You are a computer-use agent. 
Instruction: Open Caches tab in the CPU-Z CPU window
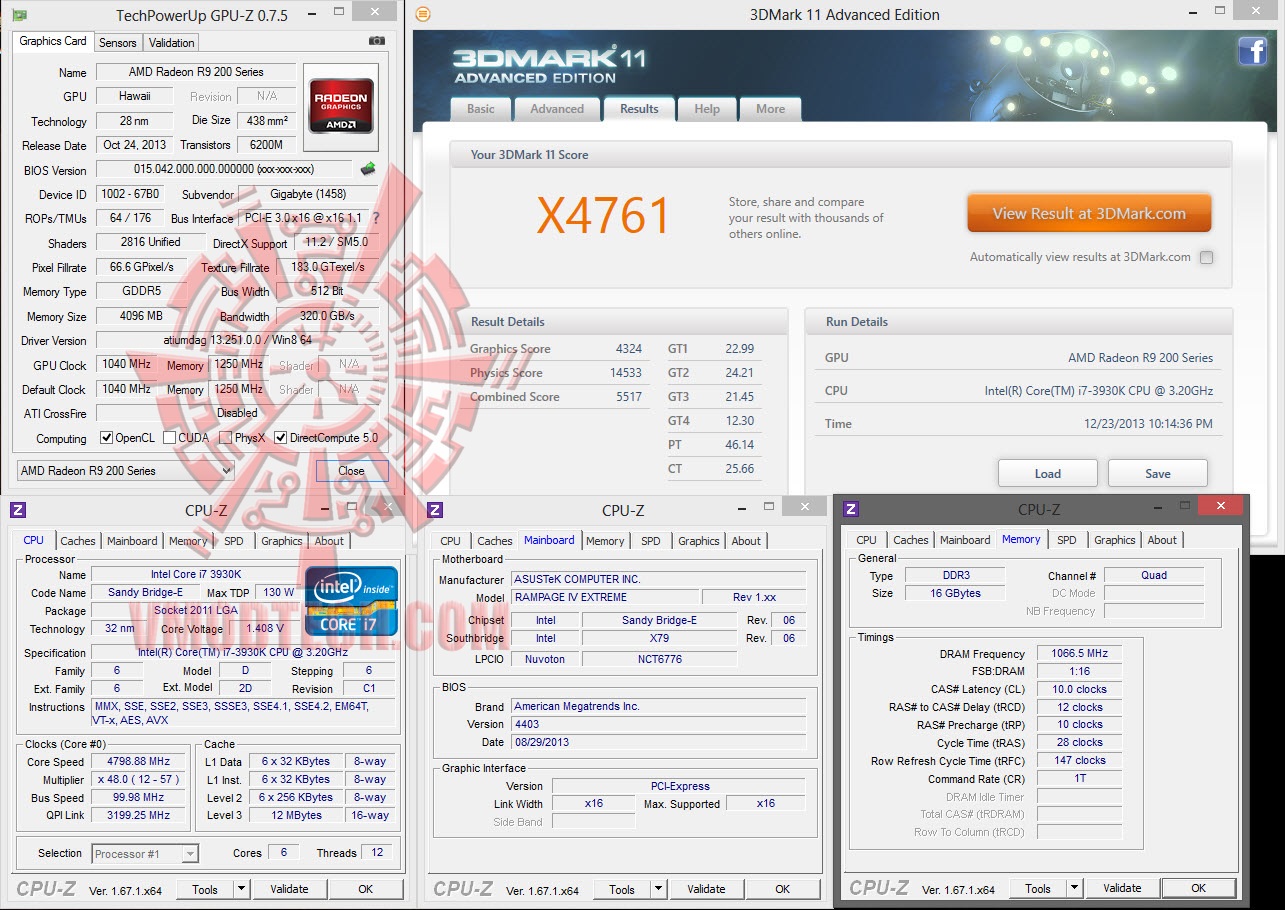(78, 541)
